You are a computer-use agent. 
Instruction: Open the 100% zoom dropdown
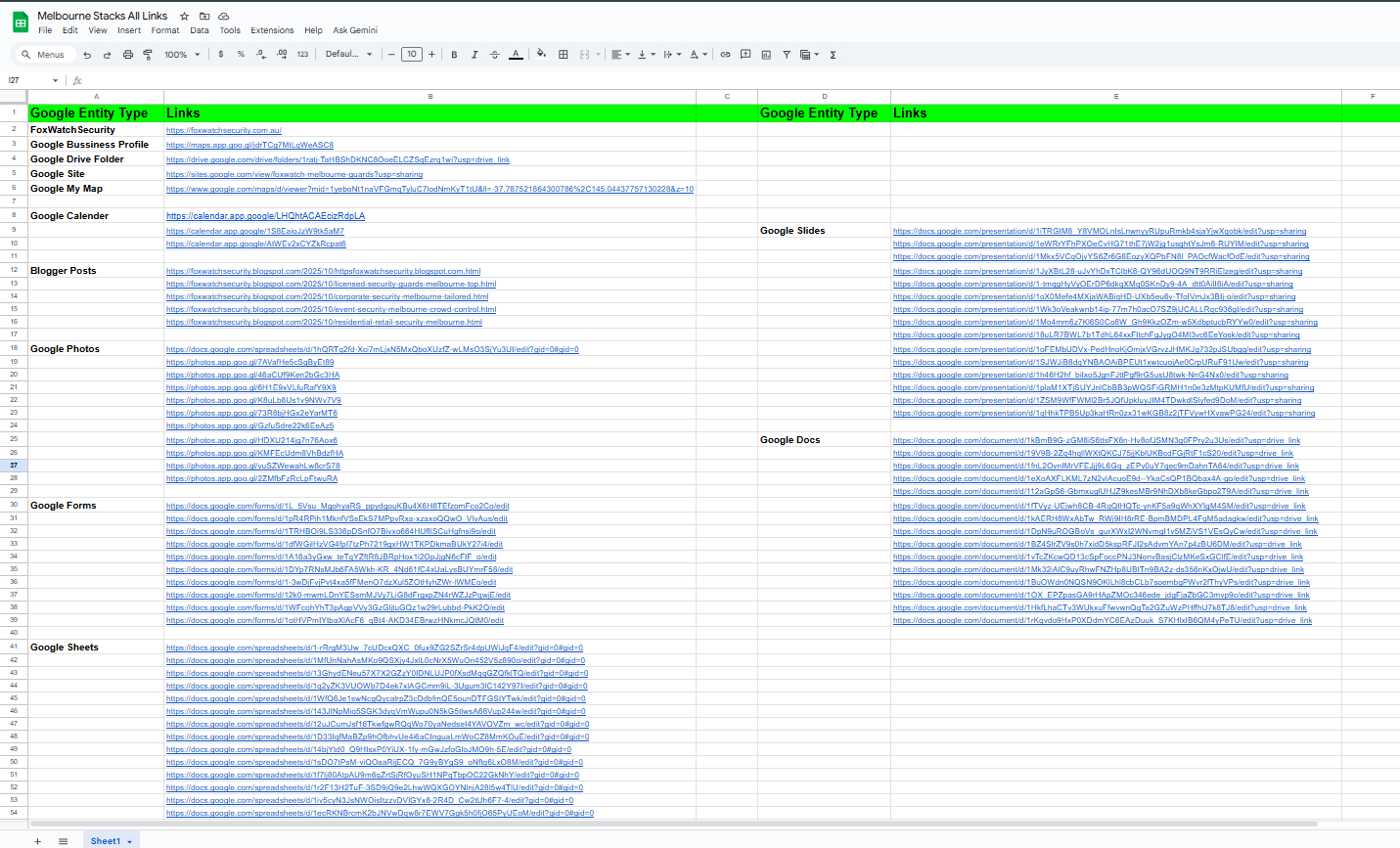[x=181, y=55]
